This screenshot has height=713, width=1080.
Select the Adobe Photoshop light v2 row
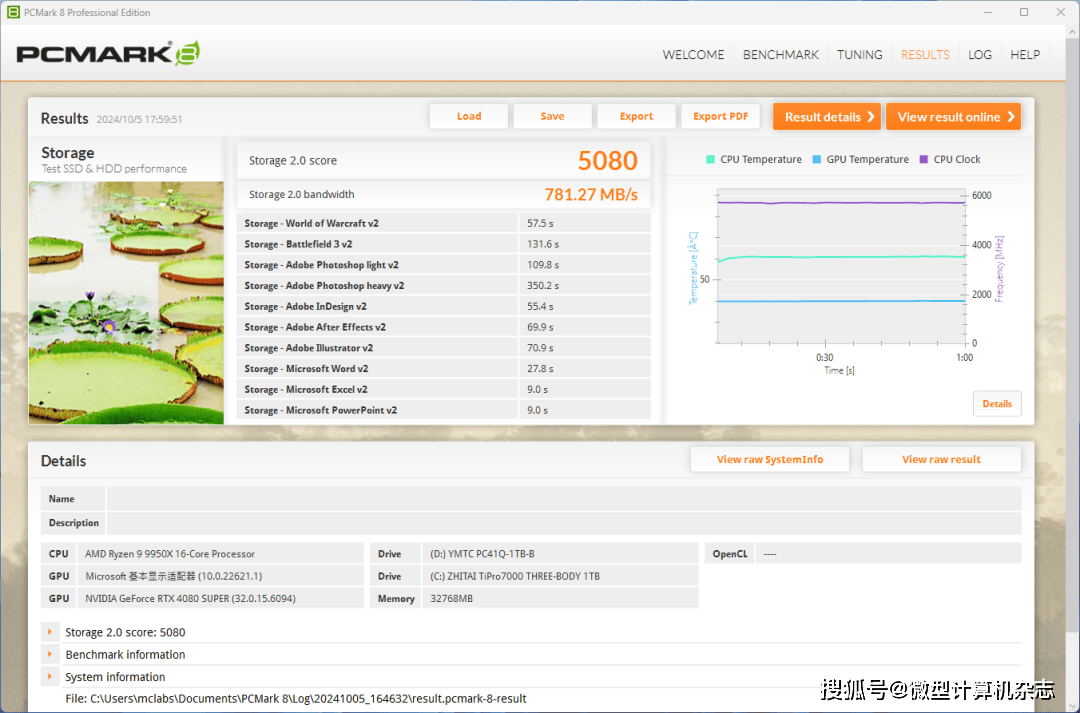(444, 265)
